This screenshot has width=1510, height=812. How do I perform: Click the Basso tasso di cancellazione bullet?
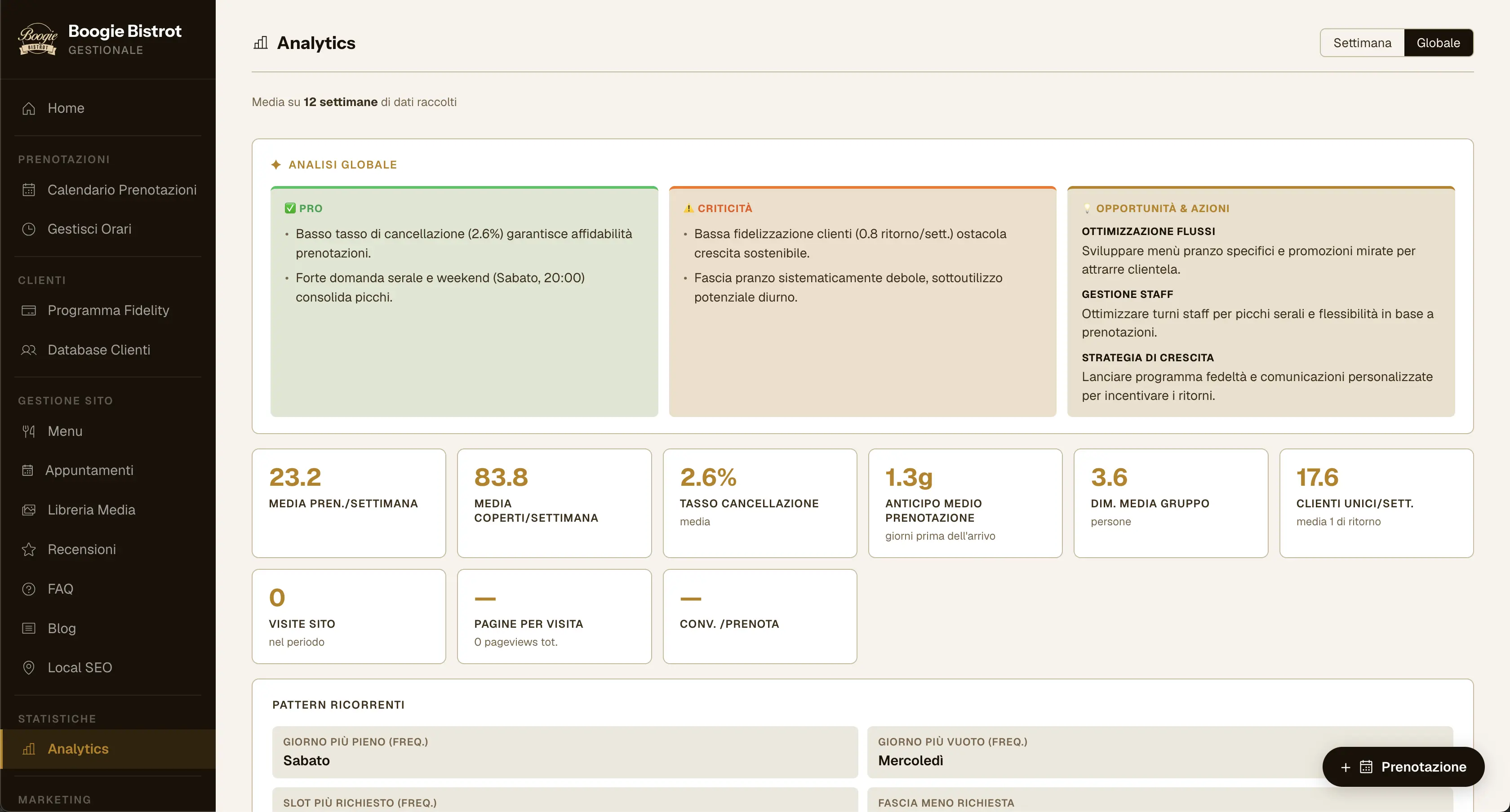coord(464,243)
